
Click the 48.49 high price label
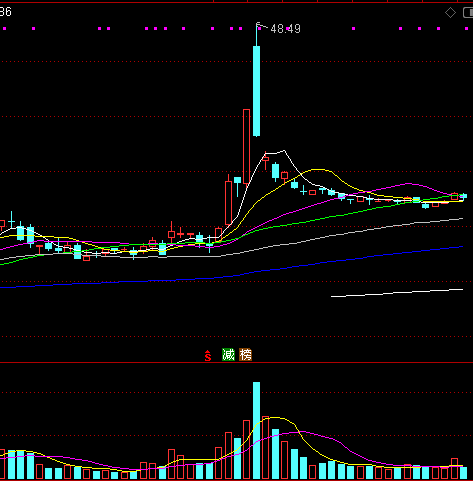pos(285,29)
